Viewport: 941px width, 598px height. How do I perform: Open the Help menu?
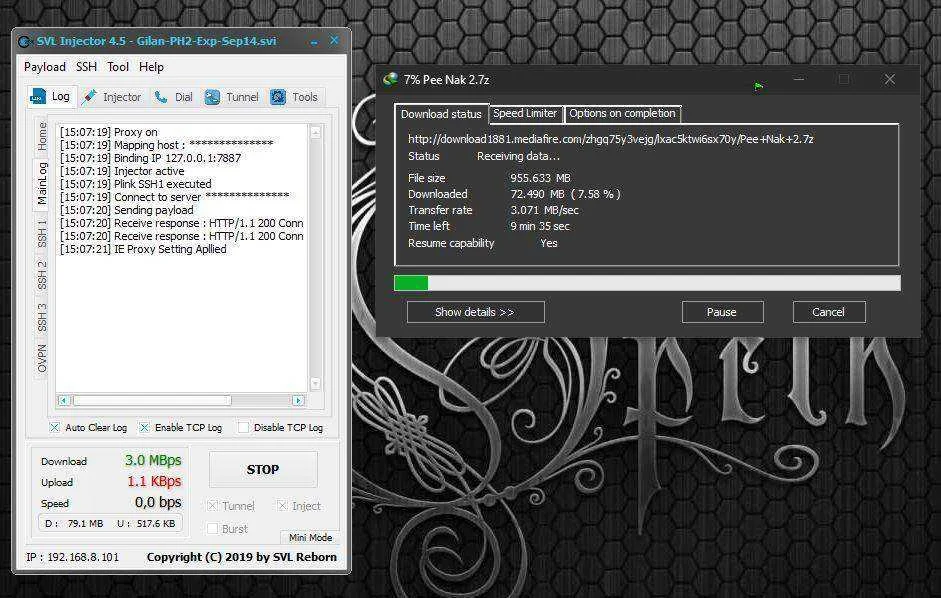(151, 67)
